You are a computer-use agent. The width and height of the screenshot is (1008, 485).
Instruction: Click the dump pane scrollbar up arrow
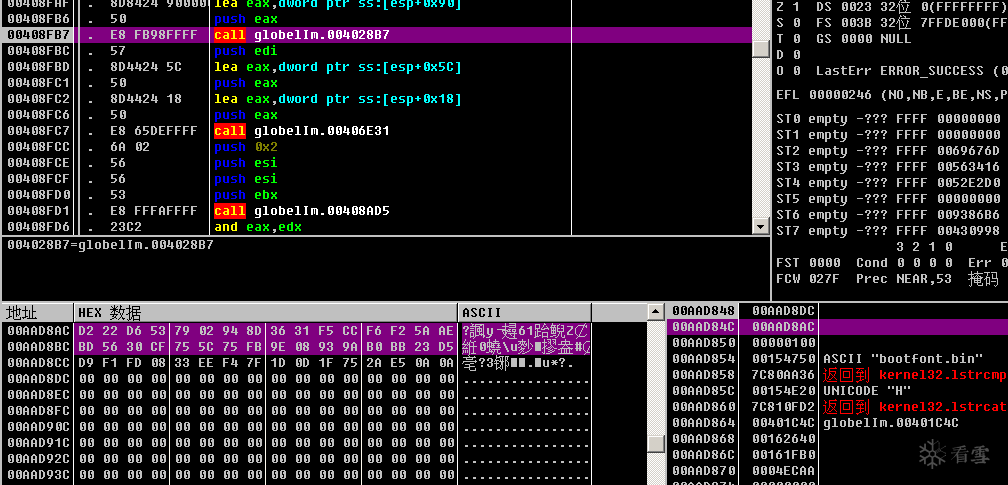pyautogui.click(x=656, y=312)
